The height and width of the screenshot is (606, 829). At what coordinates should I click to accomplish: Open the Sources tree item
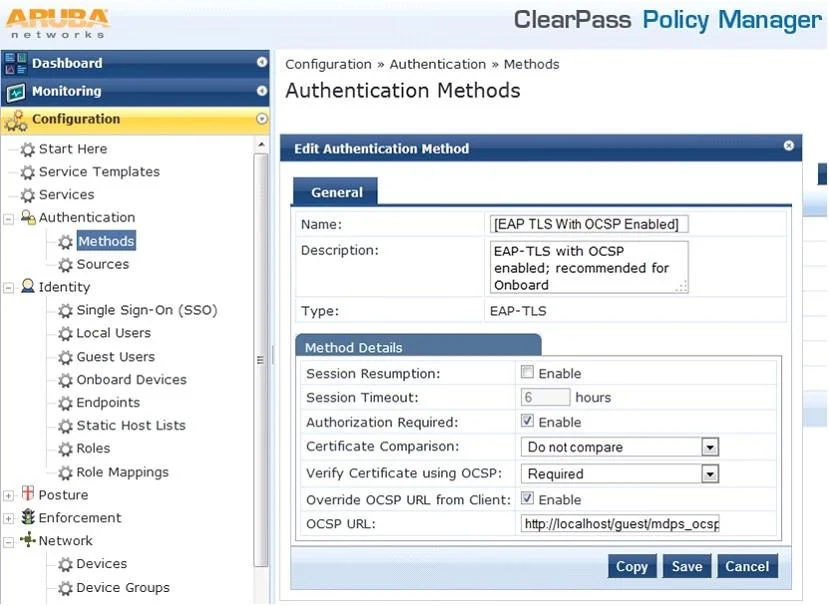click(103, 264)
